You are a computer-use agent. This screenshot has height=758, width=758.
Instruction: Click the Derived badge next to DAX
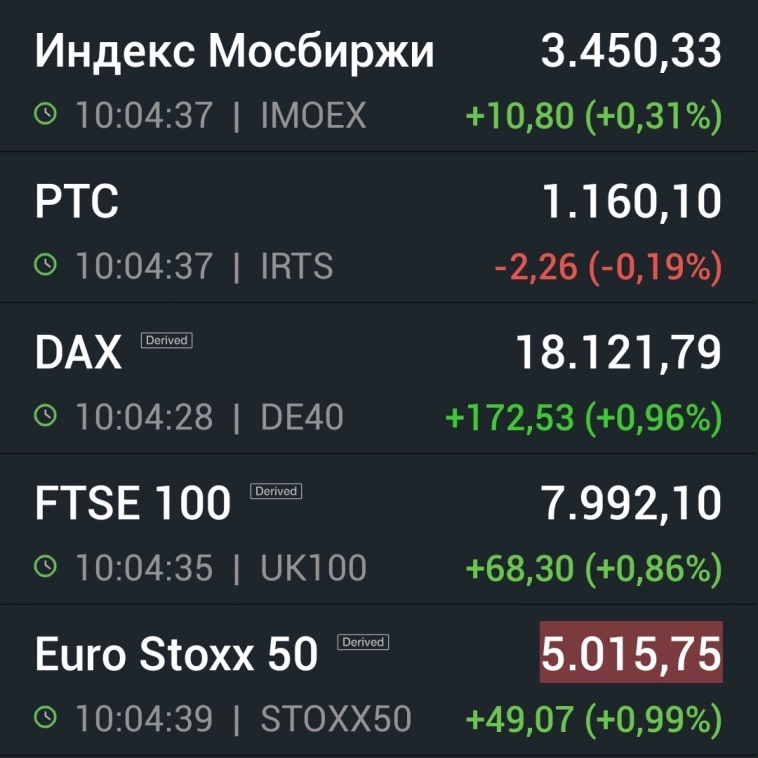tap(166, 340)
